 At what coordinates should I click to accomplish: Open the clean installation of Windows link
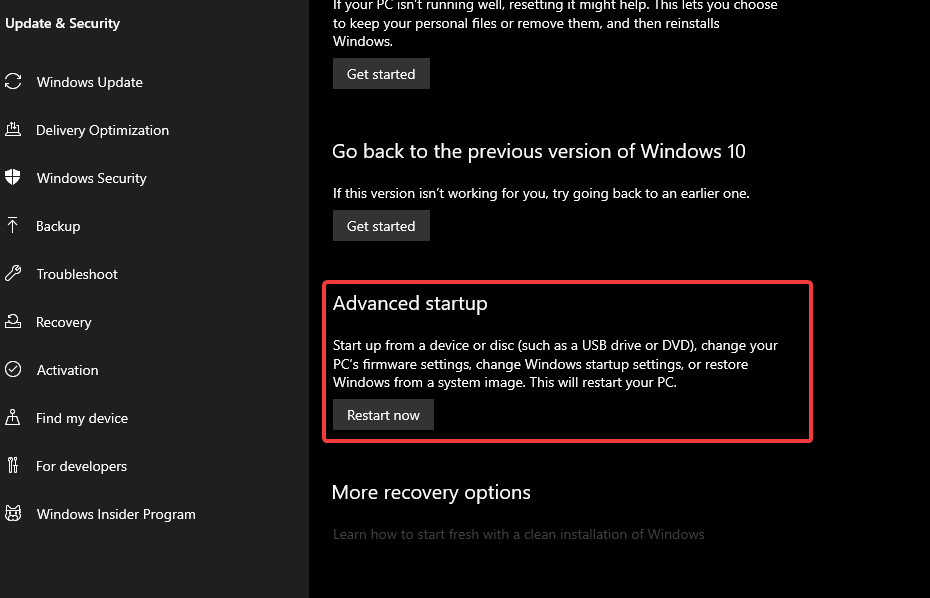pos(518,534)
